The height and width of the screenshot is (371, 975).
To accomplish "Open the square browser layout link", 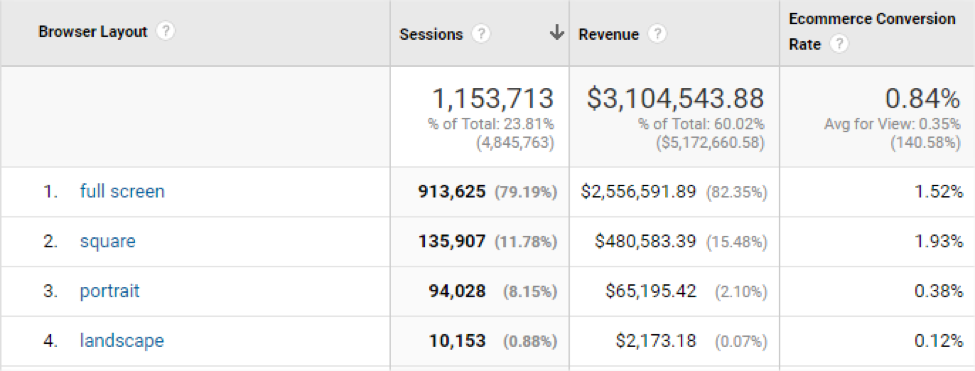I will pyautogui.click(x=108, y=241).
